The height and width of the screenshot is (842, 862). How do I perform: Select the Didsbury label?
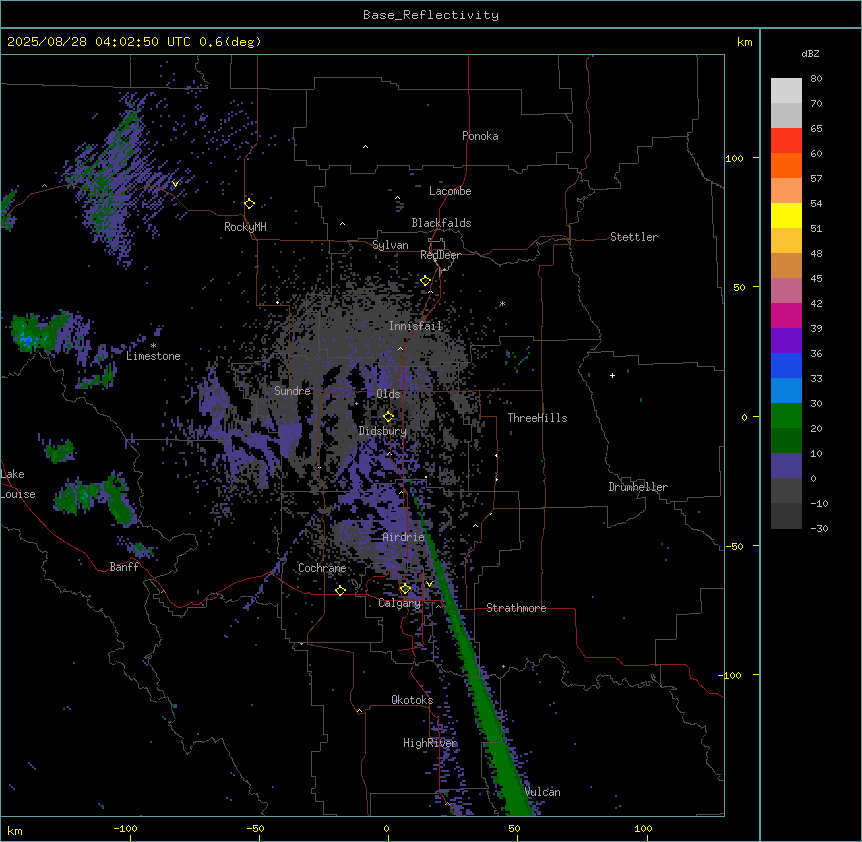383,431
